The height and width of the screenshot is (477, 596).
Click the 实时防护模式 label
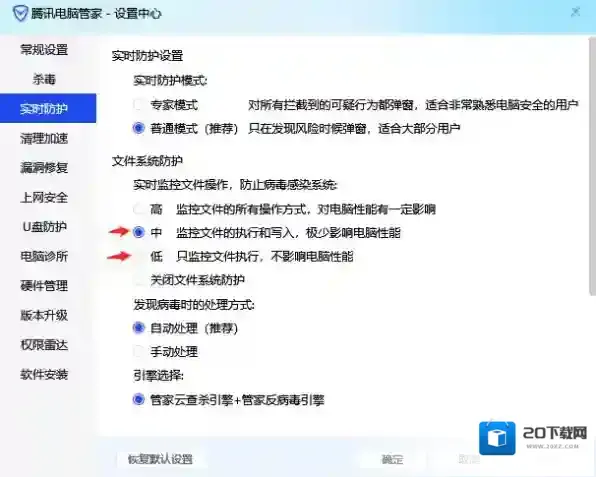170,81
